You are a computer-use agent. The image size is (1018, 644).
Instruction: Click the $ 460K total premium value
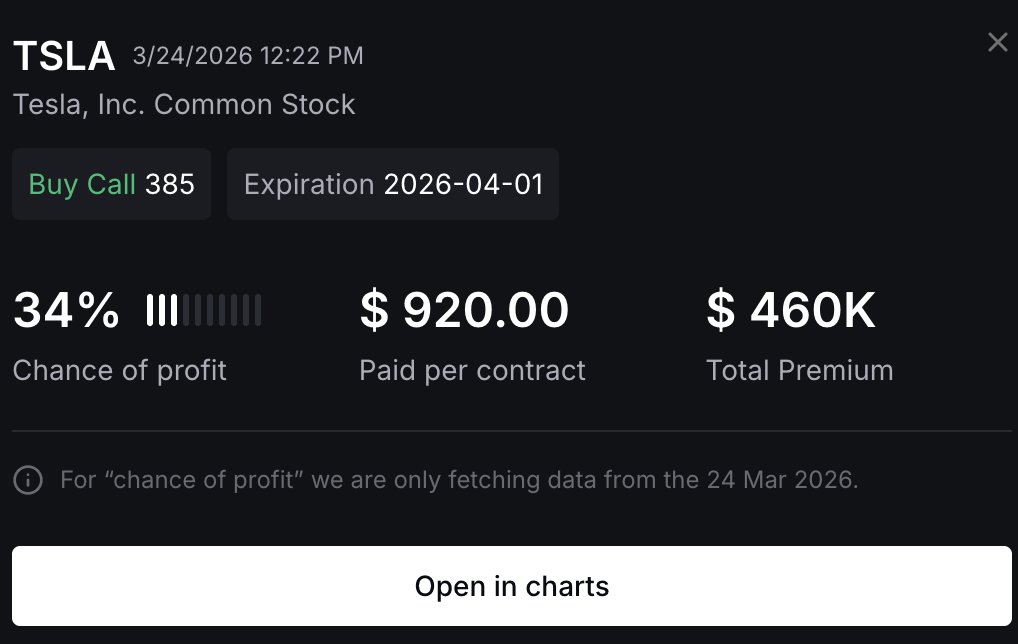tap(790, 310)
